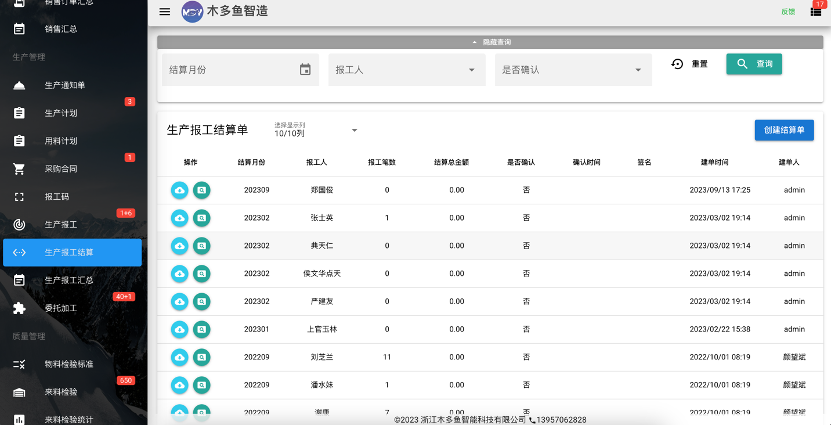The width and height of the screenshot is (832, 426).
Task: Click the reset 重置 refresh icon
Action: (677, 64)
